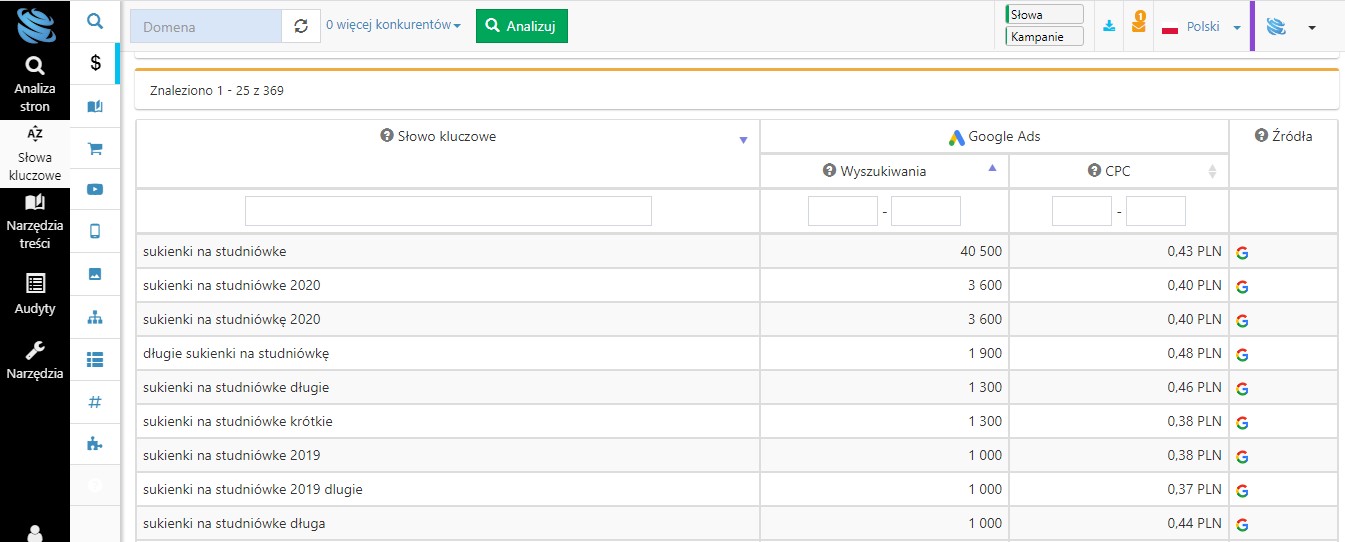The image size is (1345, 542).
Task: Open the mobile phone icon in the sidebar
Action: pyautogui.click(x=95, y=231)
